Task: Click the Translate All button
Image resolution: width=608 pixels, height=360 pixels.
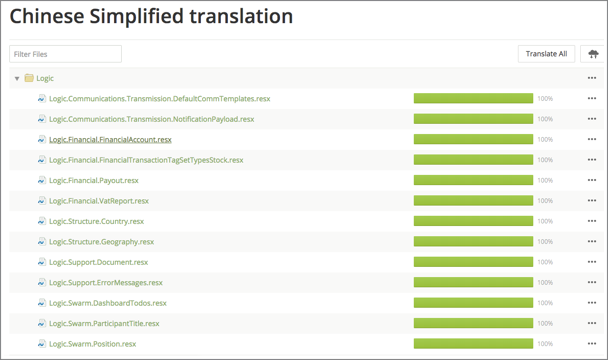Action: click(546, 54)
